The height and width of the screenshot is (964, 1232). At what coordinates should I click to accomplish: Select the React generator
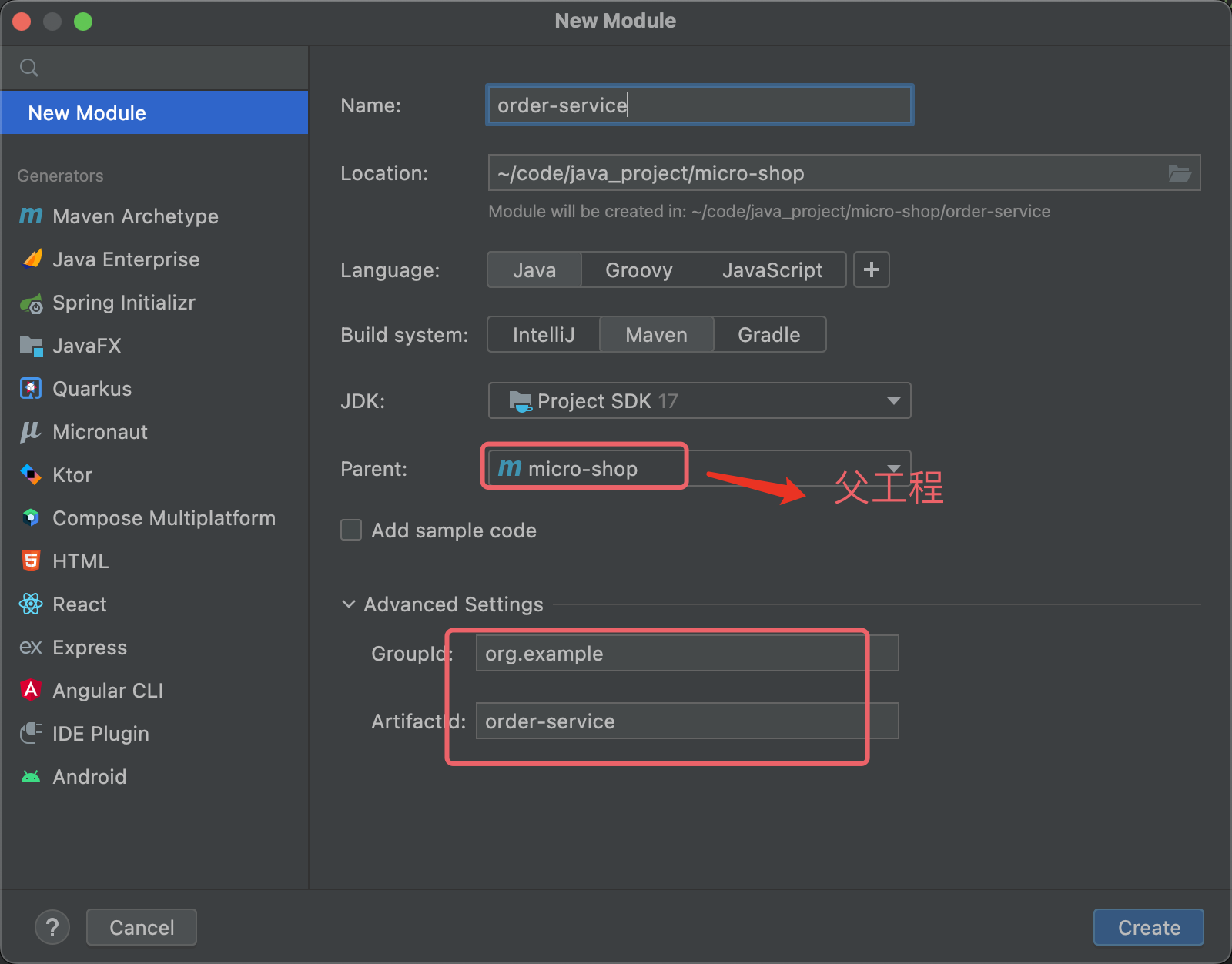click(155, 604)
